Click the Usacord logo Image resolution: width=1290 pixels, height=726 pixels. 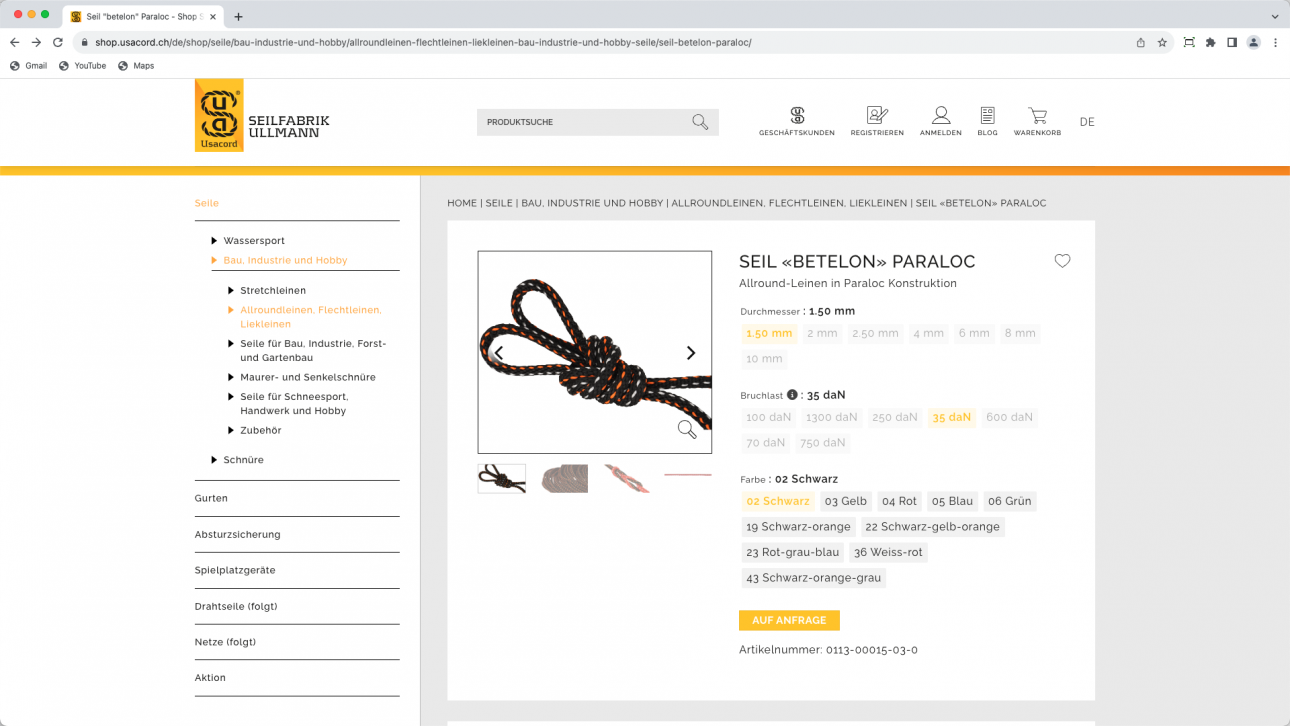(x=219, y=115)
